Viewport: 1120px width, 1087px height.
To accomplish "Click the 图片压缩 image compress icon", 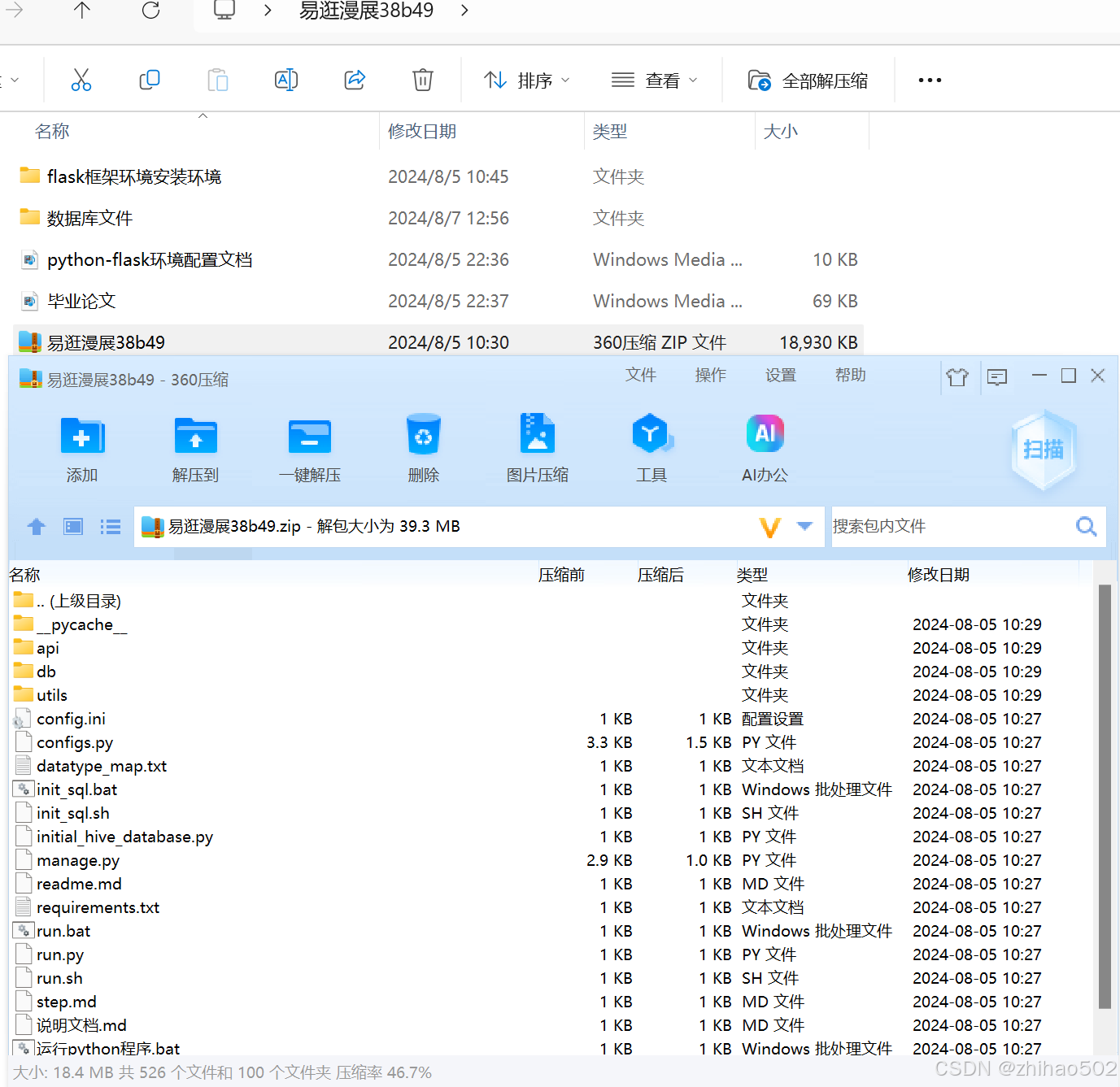I will (x=538, y=449).
